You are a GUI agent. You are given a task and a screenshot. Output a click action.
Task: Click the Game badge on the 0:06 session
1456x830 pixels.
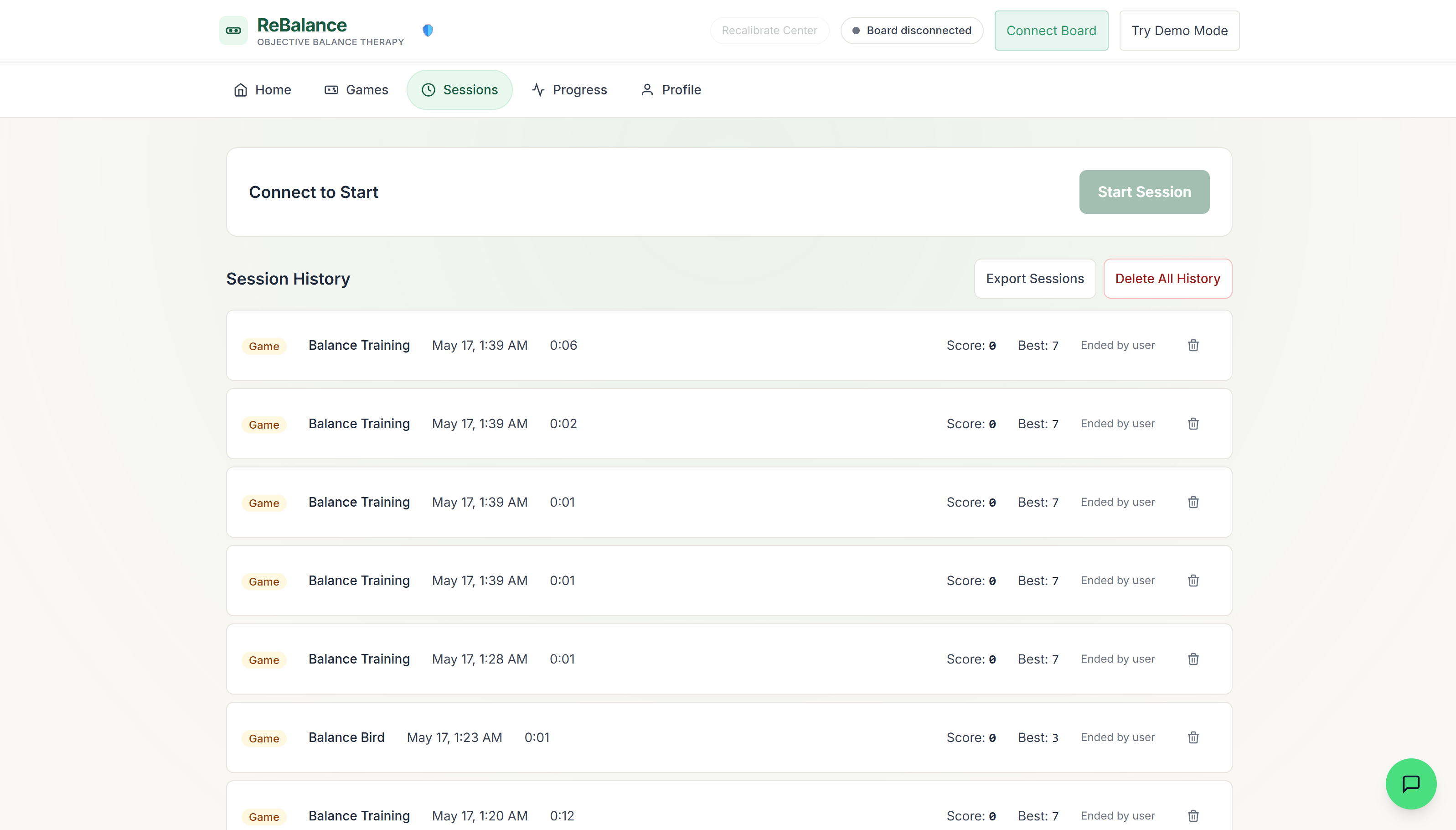click(264, 346)
